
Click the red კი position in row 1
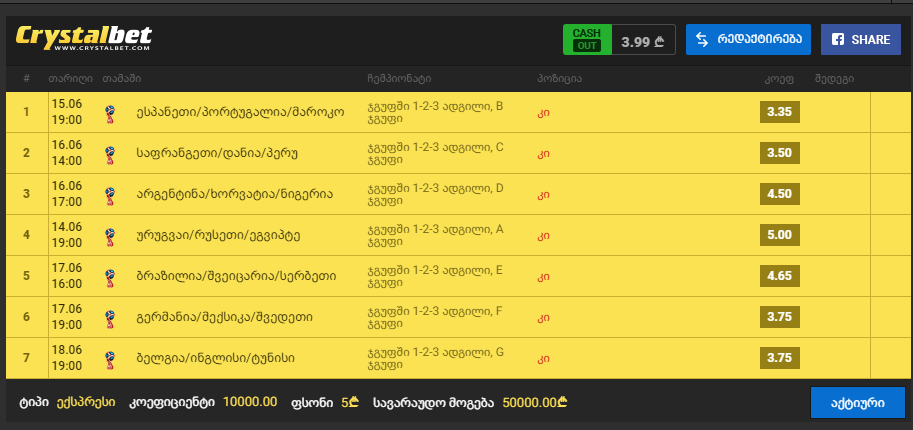[543, 113]
